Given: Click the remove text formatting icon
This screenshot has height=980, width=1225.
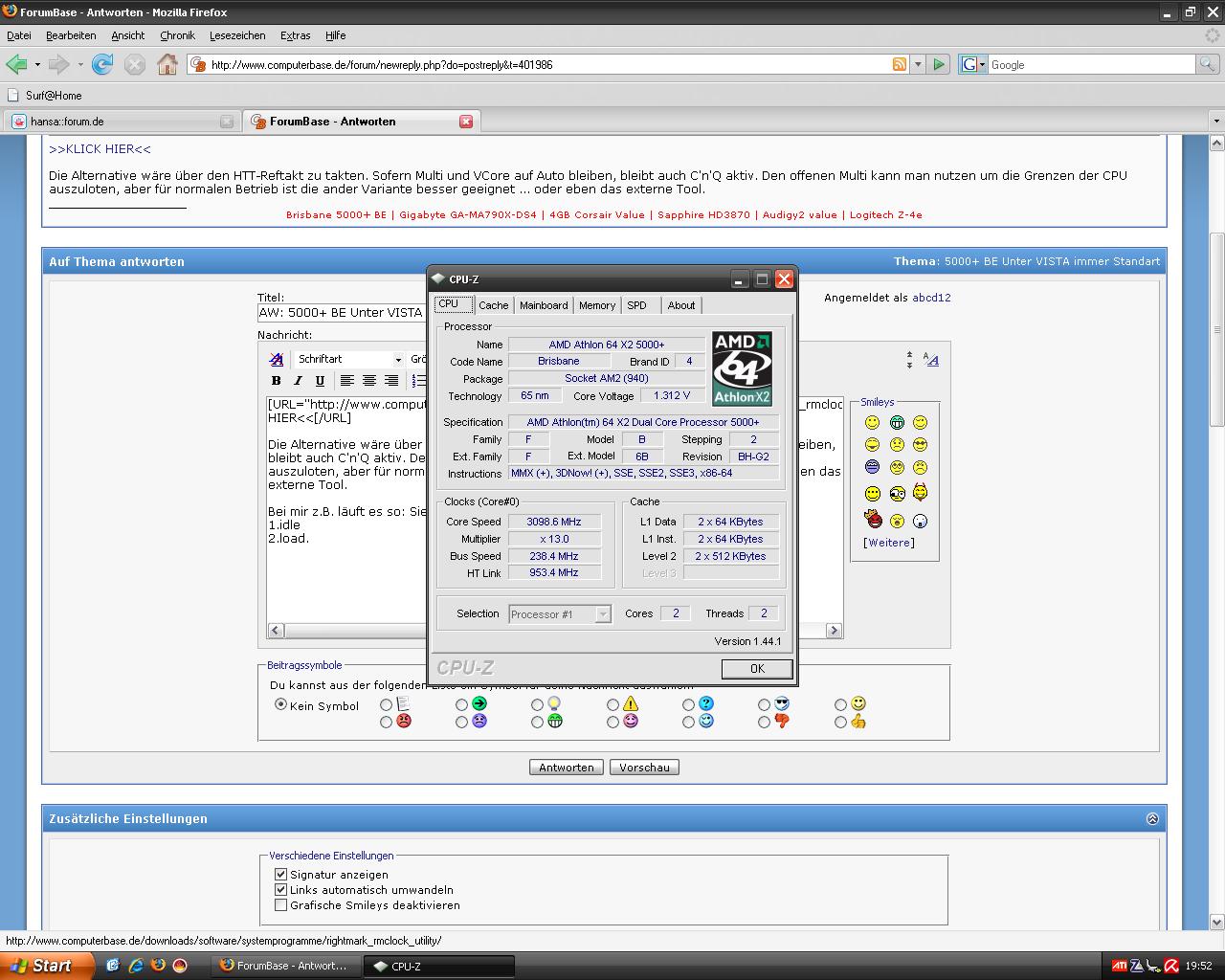Looking at the screenshot, I should [277, 359].
